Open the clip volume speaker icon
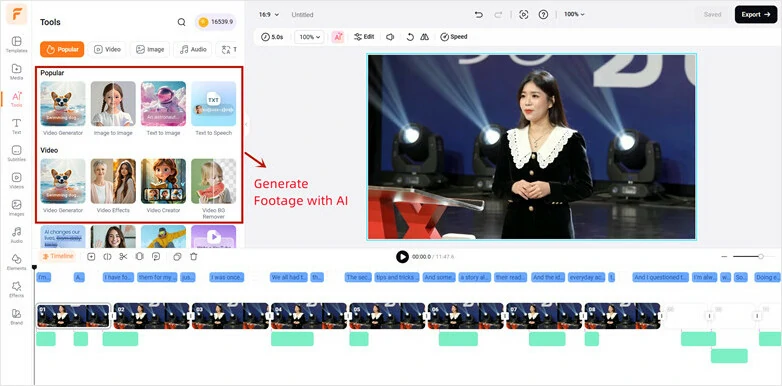 (x=391, y=37)
